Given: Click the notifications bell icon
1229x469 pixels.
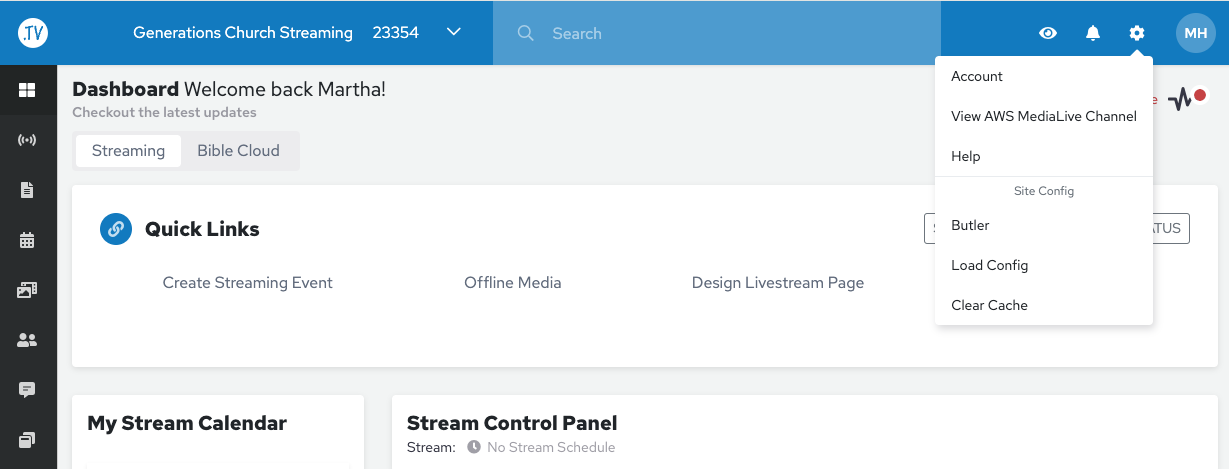Looking at the screenshot, I should 1093,33.
